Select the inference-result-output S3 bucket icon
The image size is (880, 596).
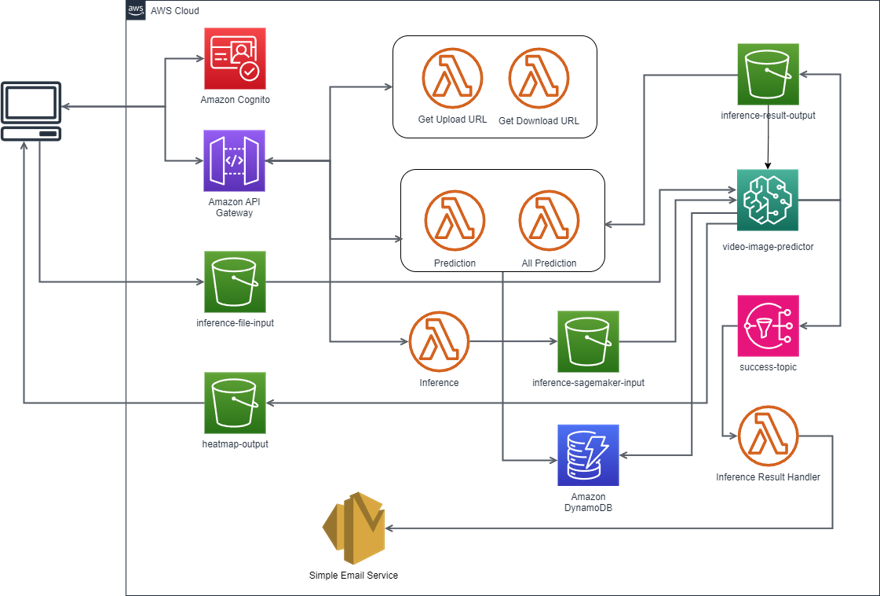click(x=768, y=74)
